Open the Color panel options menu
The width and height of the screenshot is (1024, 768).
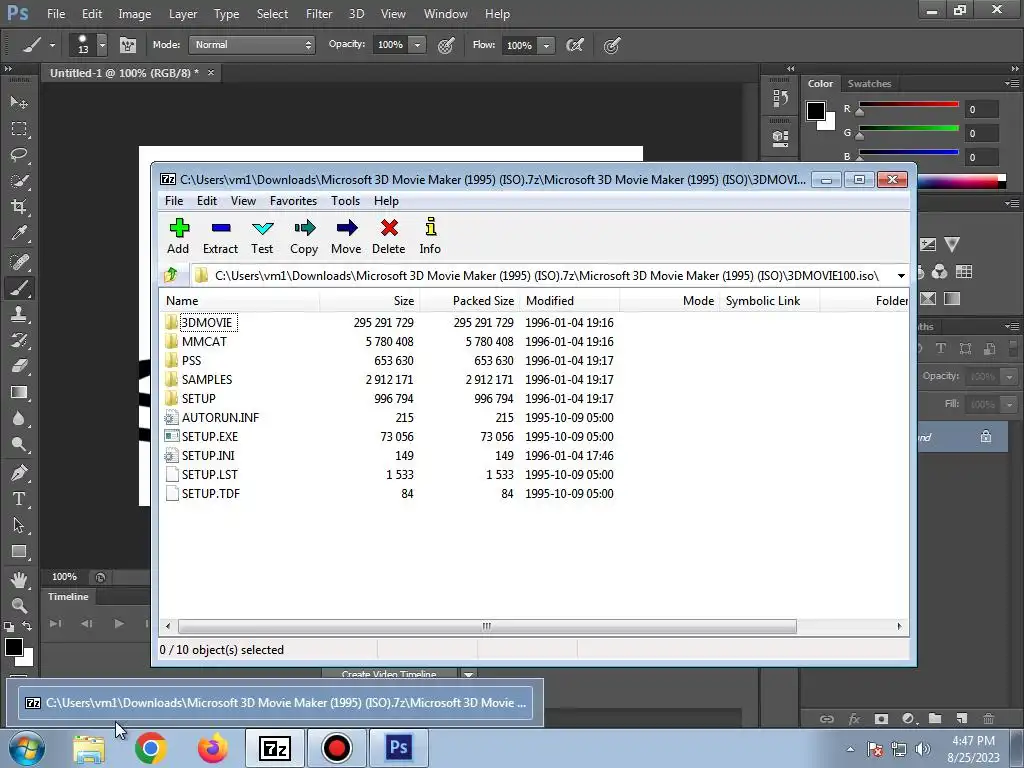point(1012,84)
